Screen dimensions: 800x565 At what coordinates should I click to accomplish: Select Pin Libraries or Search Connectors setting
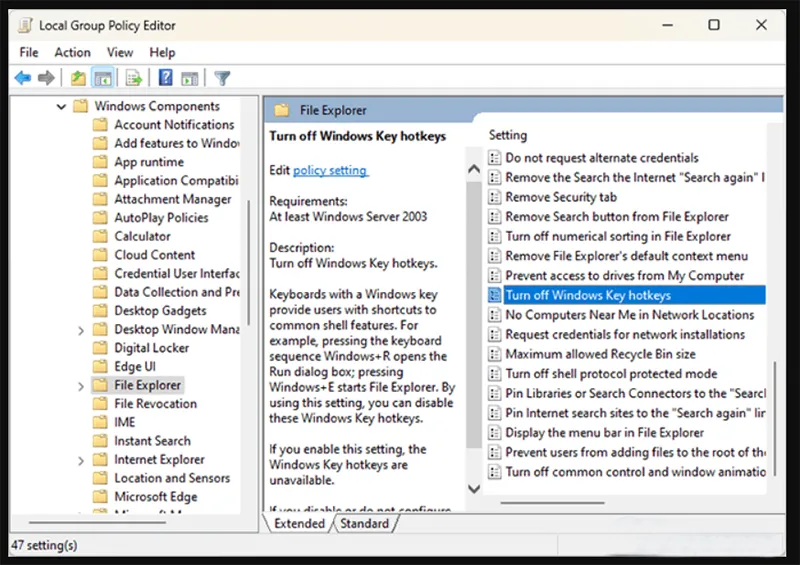[x=635, y=394]
